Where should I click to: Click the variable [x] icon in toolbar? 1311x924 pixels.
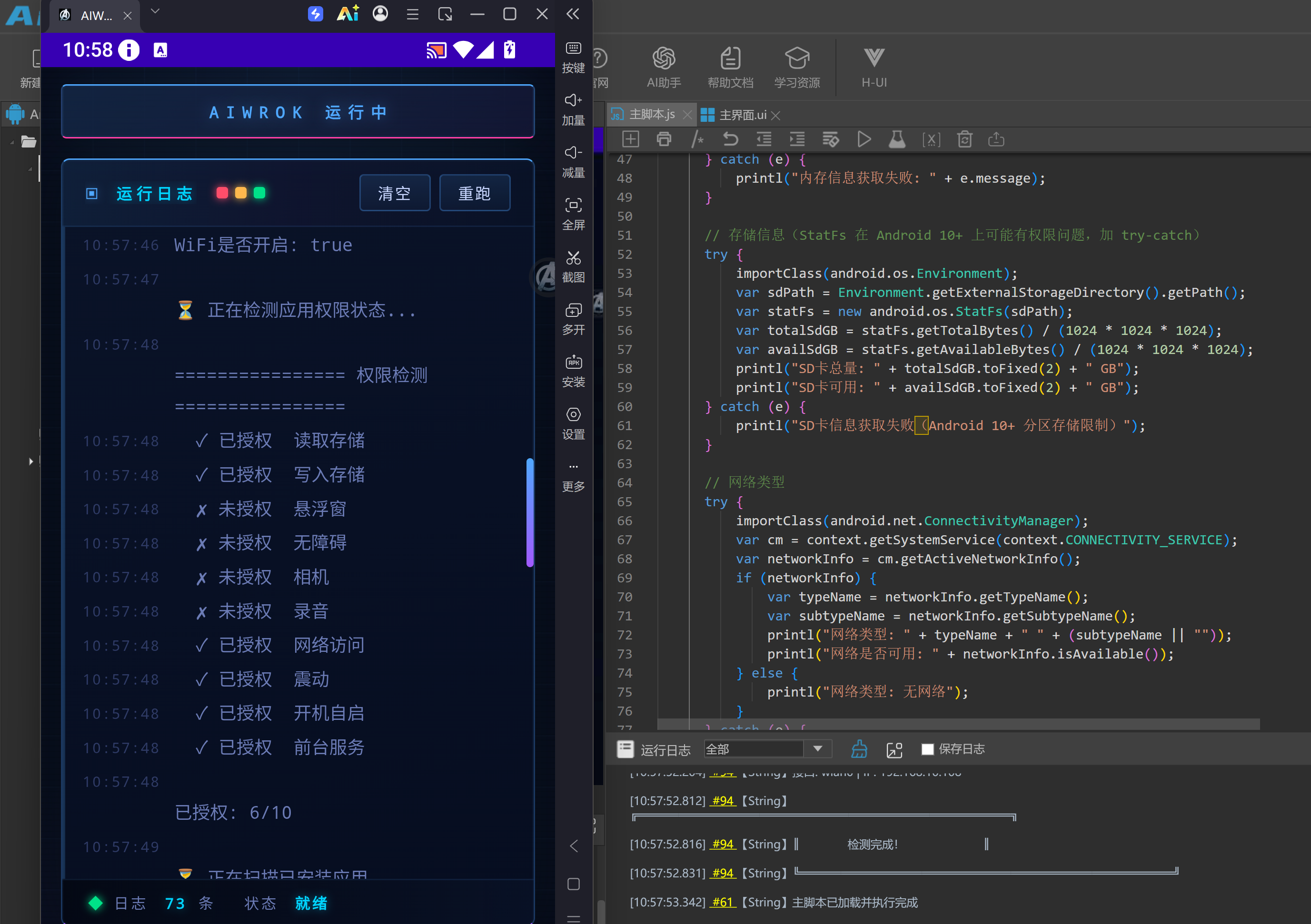point(931,139)
